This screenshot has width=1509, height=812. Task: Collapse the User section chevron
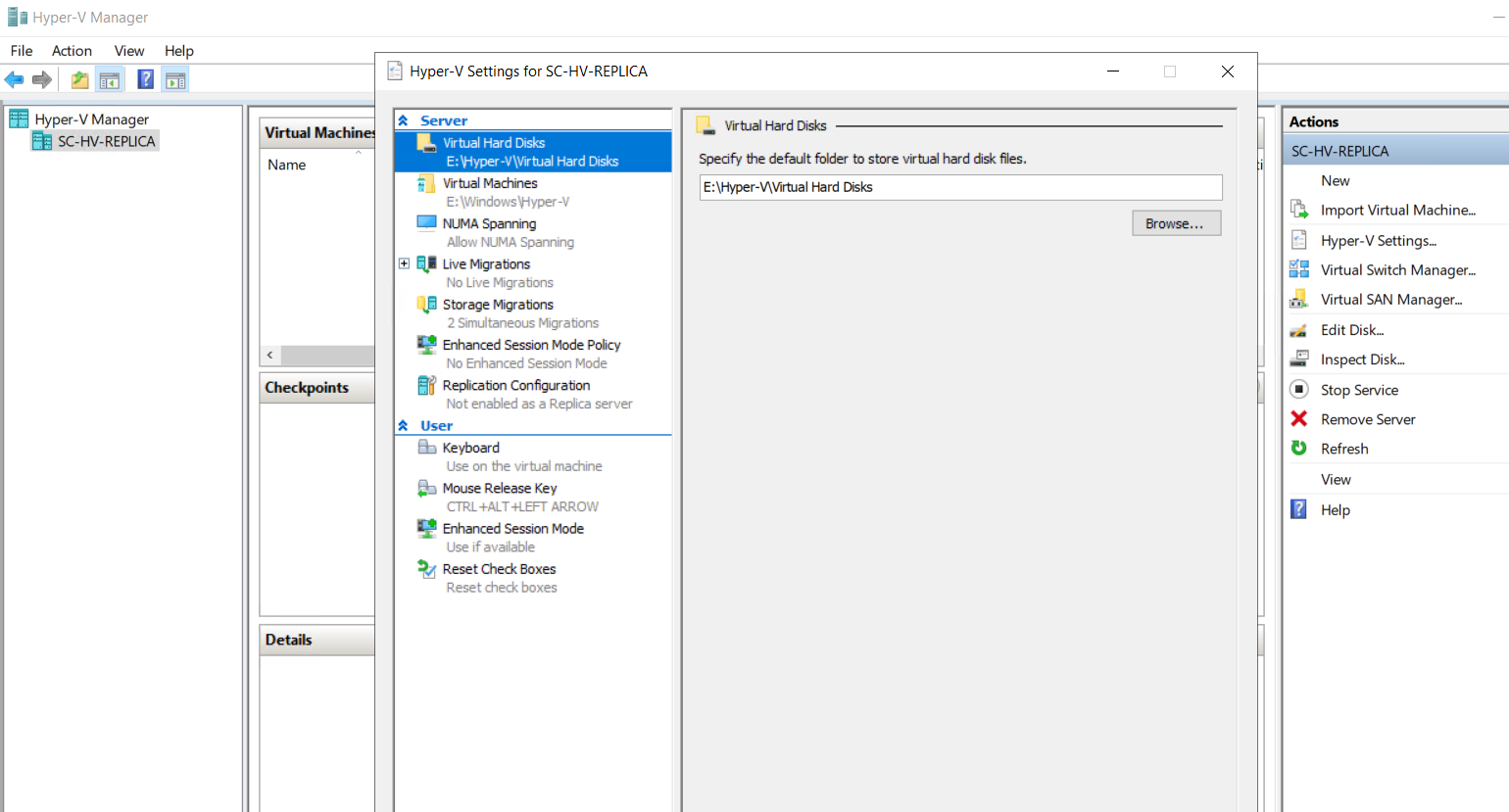(403, 425)
